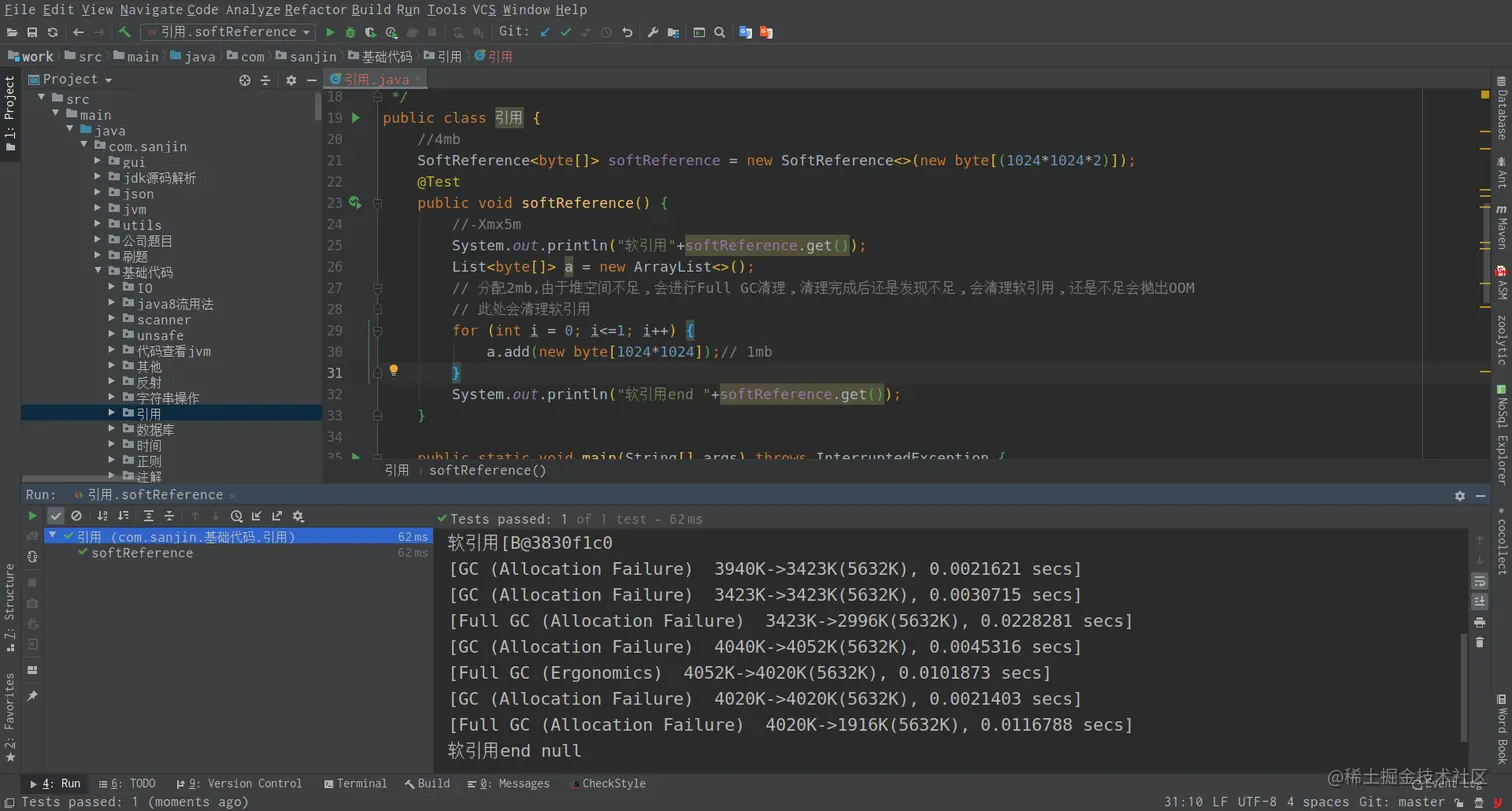
Task: Close the 引用.softReference Run tab
Action: tap(233, 495)
